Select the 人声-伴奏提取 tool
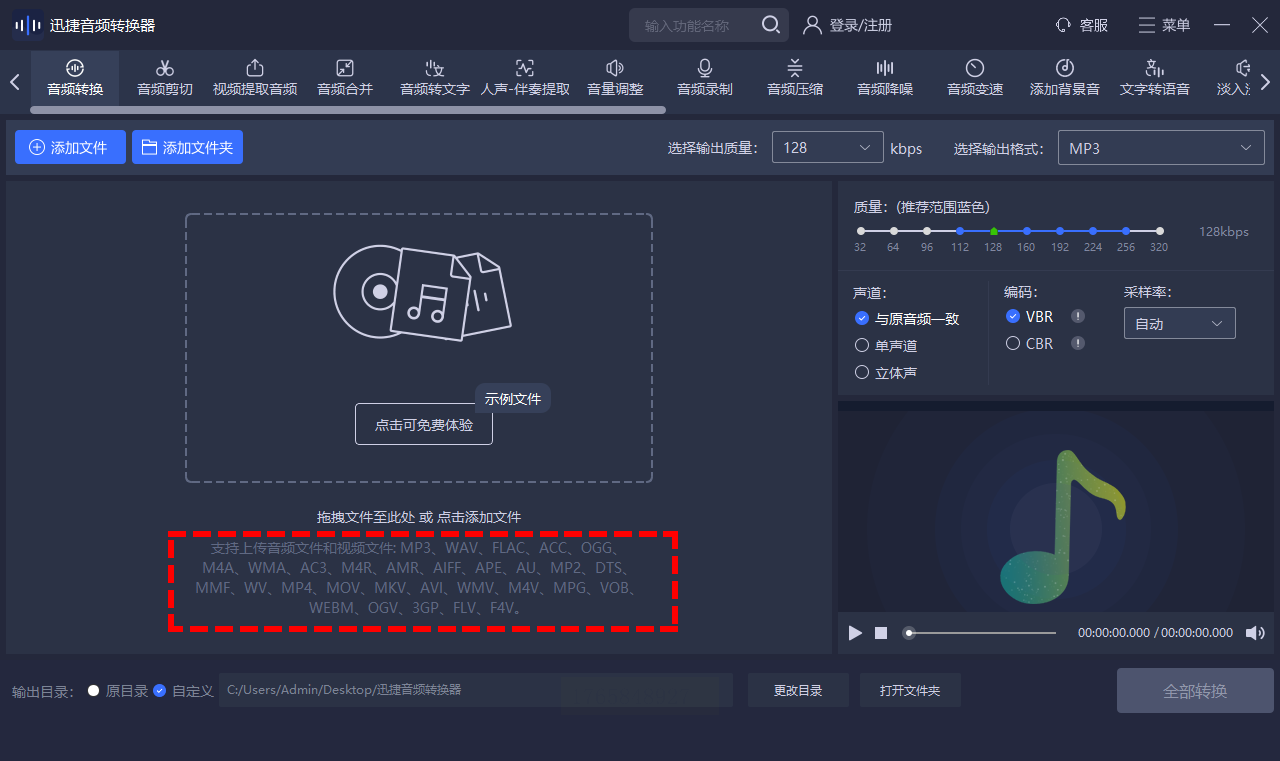The image size is (1280, 761). coord(525,78)
